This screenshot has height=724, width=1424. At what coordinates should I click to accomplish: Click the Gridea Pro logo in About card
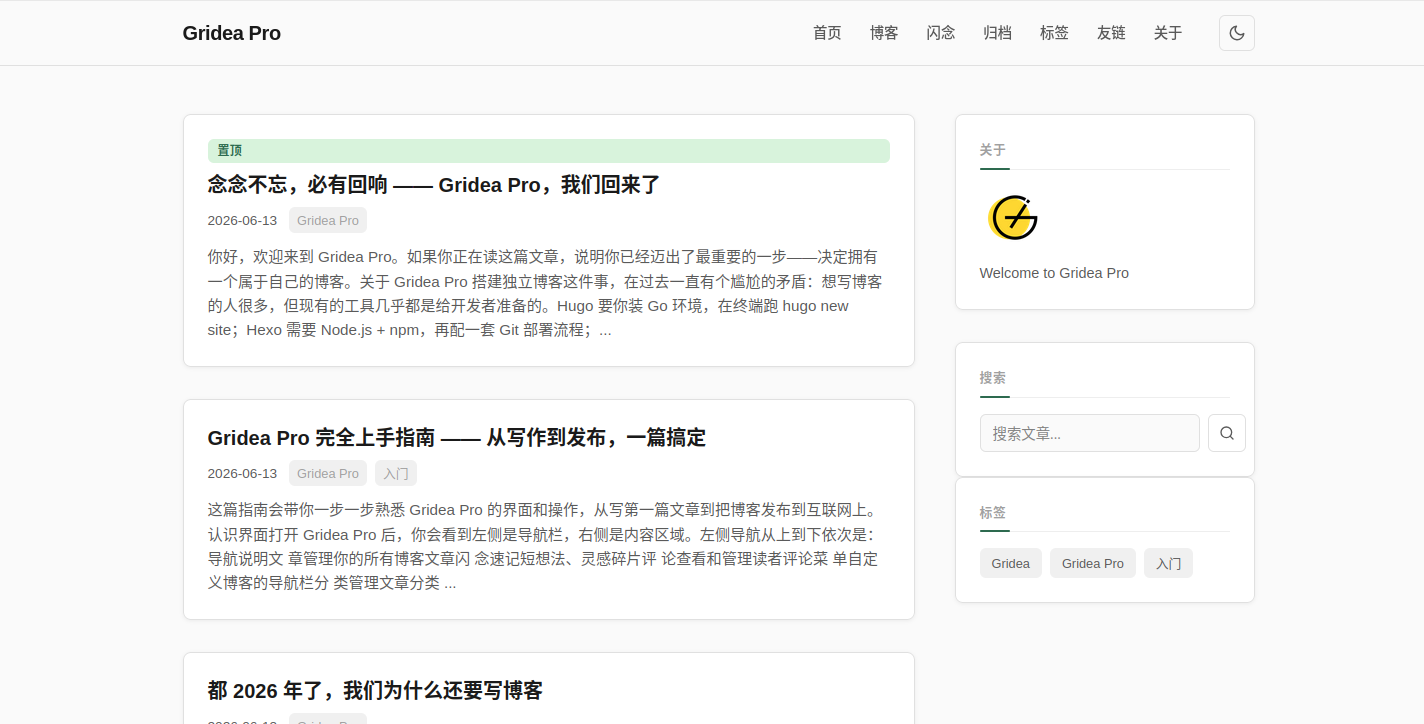(1012, 218)
